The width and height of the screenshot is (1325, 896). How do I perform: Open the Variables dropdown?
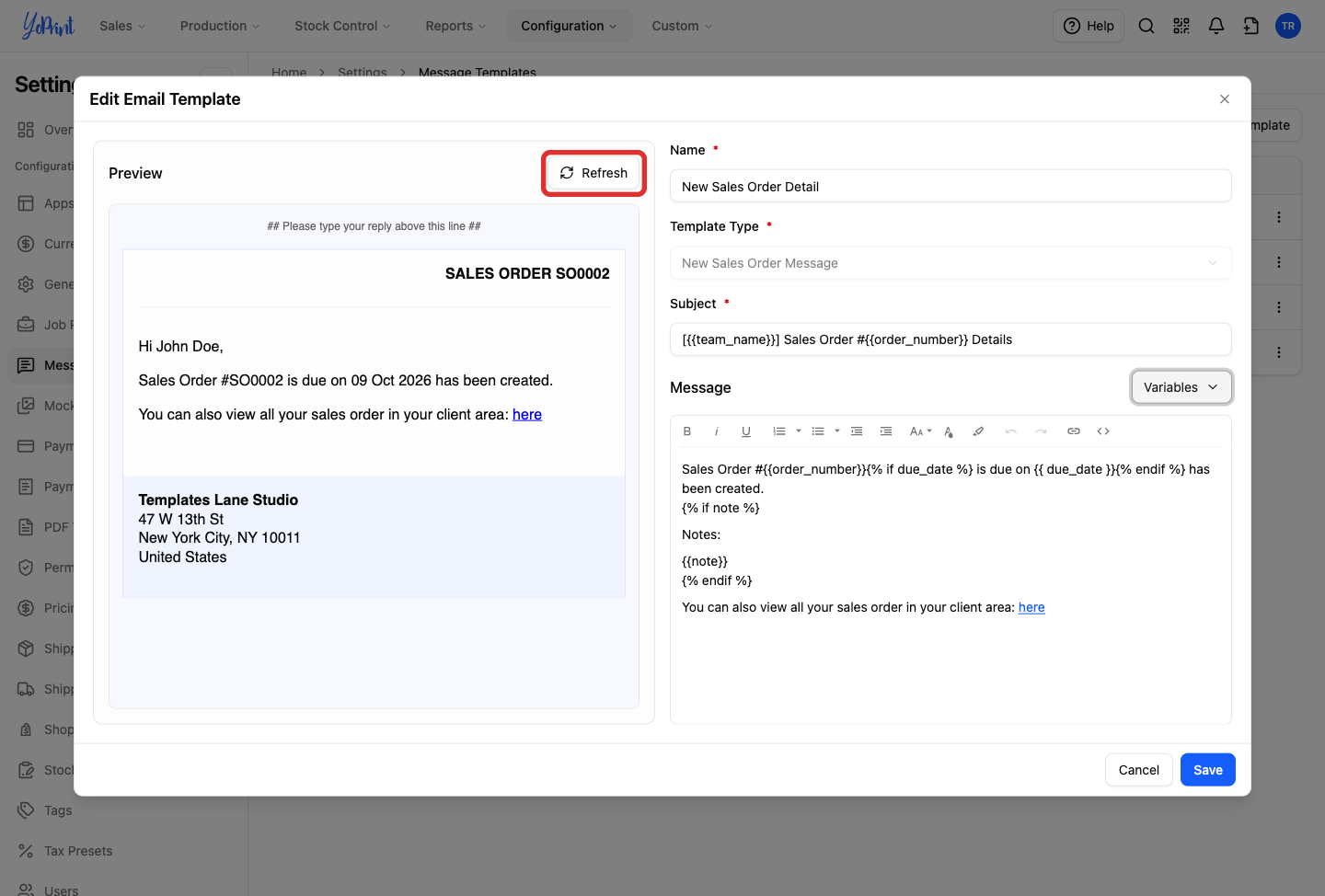pyautogui.click(x=1181, y=387)
